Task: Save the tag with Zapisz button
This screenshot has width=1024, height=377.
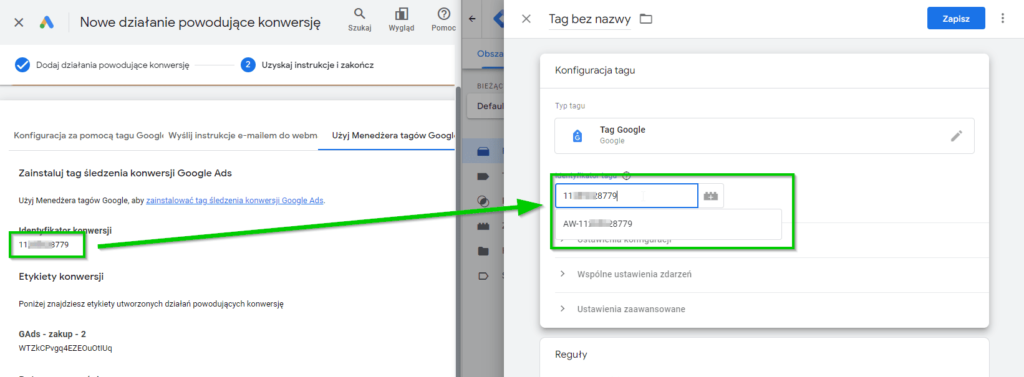Action: [956, 19]
